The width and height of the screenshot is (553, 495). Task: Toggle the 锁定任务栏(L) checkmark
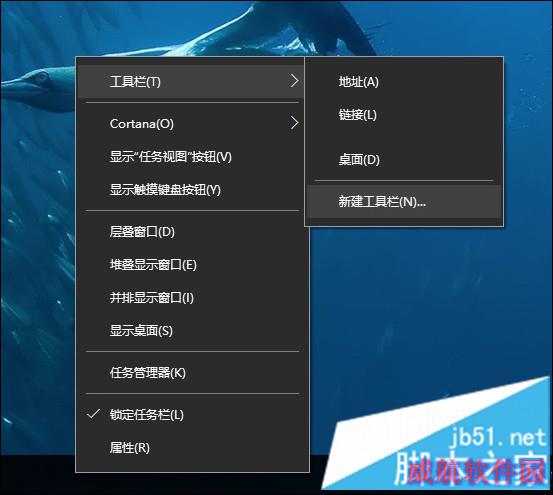pyautogui.click(x=191, y=415)
